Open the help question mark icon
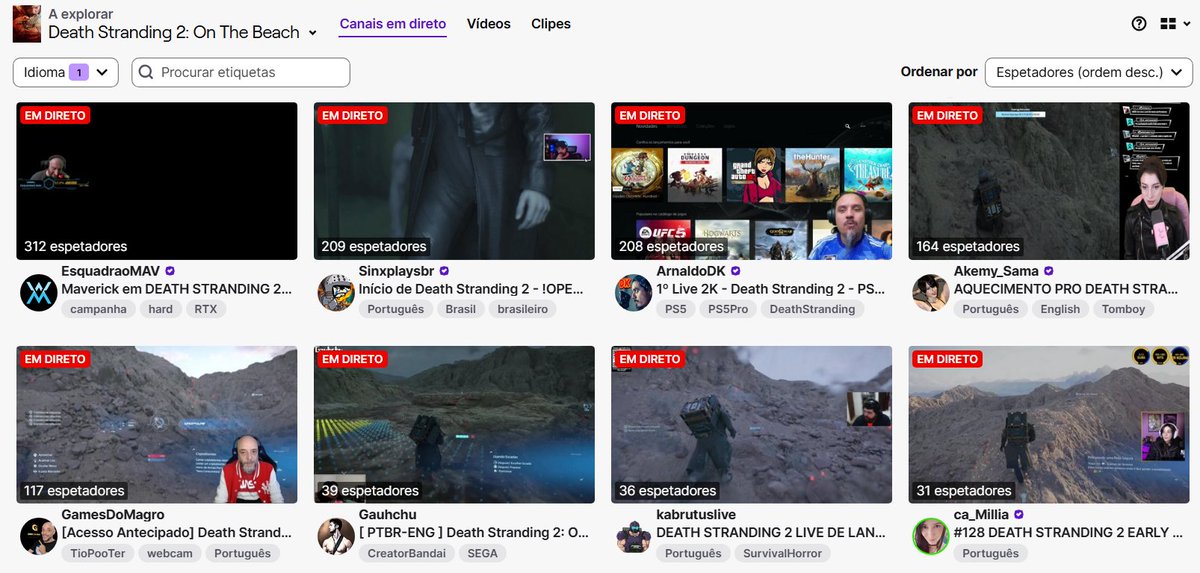This screenshot has width=1200, height=573. (1139, 24)
